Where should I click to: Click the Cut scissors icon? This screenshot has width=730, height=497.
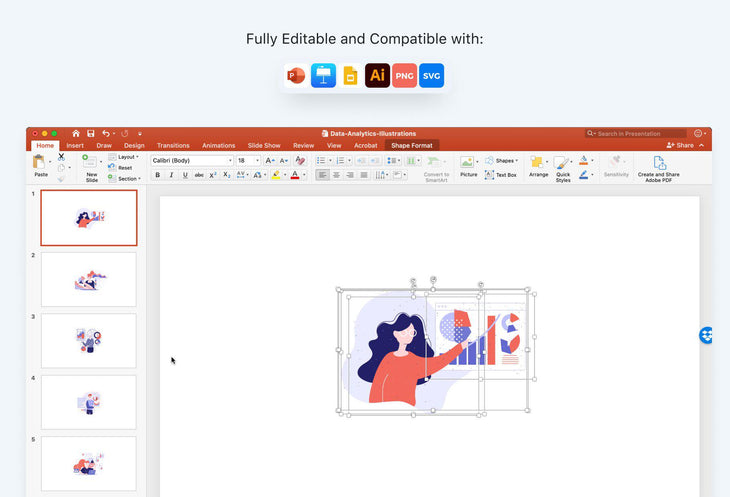61,156
